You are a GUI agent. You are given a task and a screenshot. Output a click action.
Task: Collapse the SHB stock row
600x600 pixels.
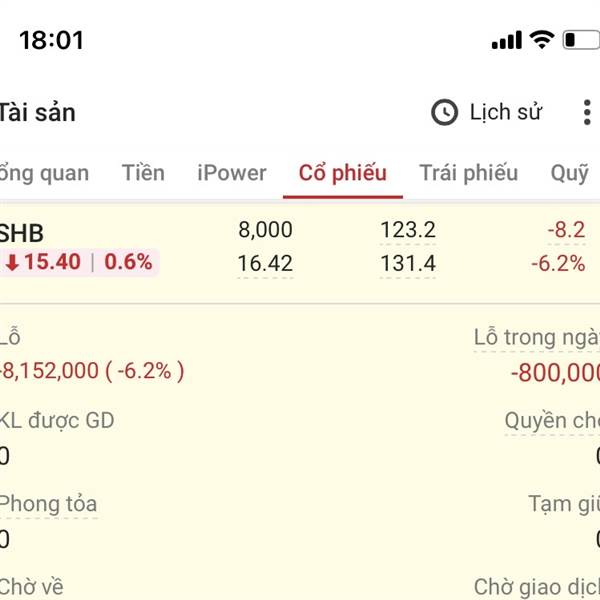pos(22,232)
